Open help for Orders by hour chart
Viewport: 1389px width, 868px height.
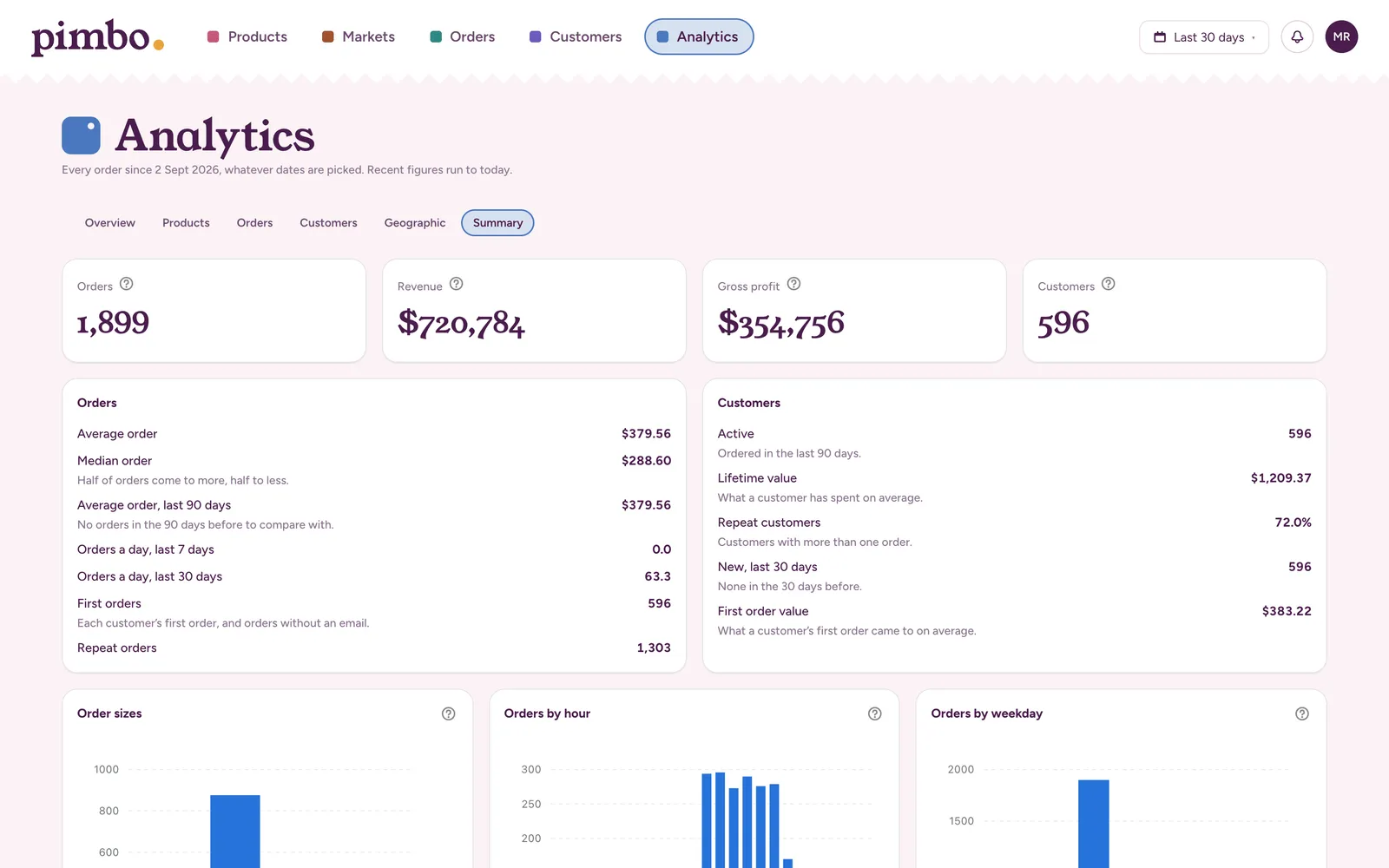tap(875, 713)
